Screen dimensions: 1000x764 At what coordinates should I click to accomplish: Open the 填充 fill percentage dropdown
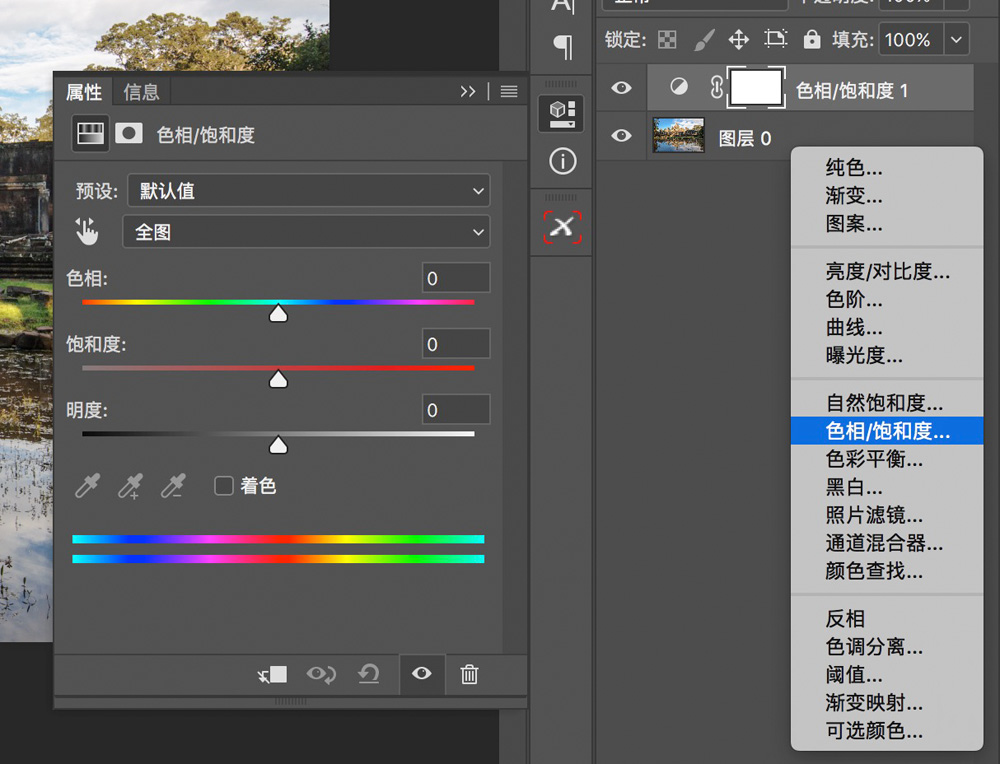(x=956, y=40)
